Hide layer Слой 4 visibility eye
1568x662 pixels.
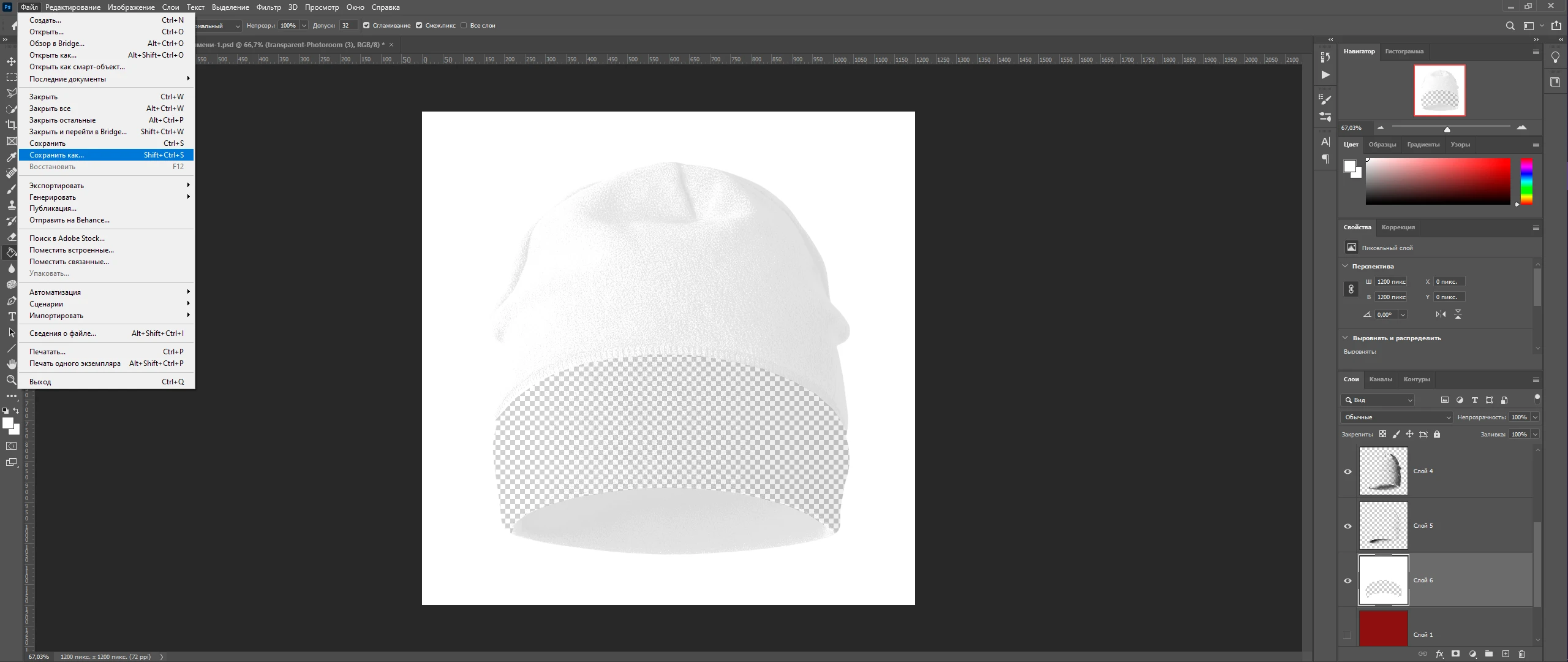coord(1347,471)
